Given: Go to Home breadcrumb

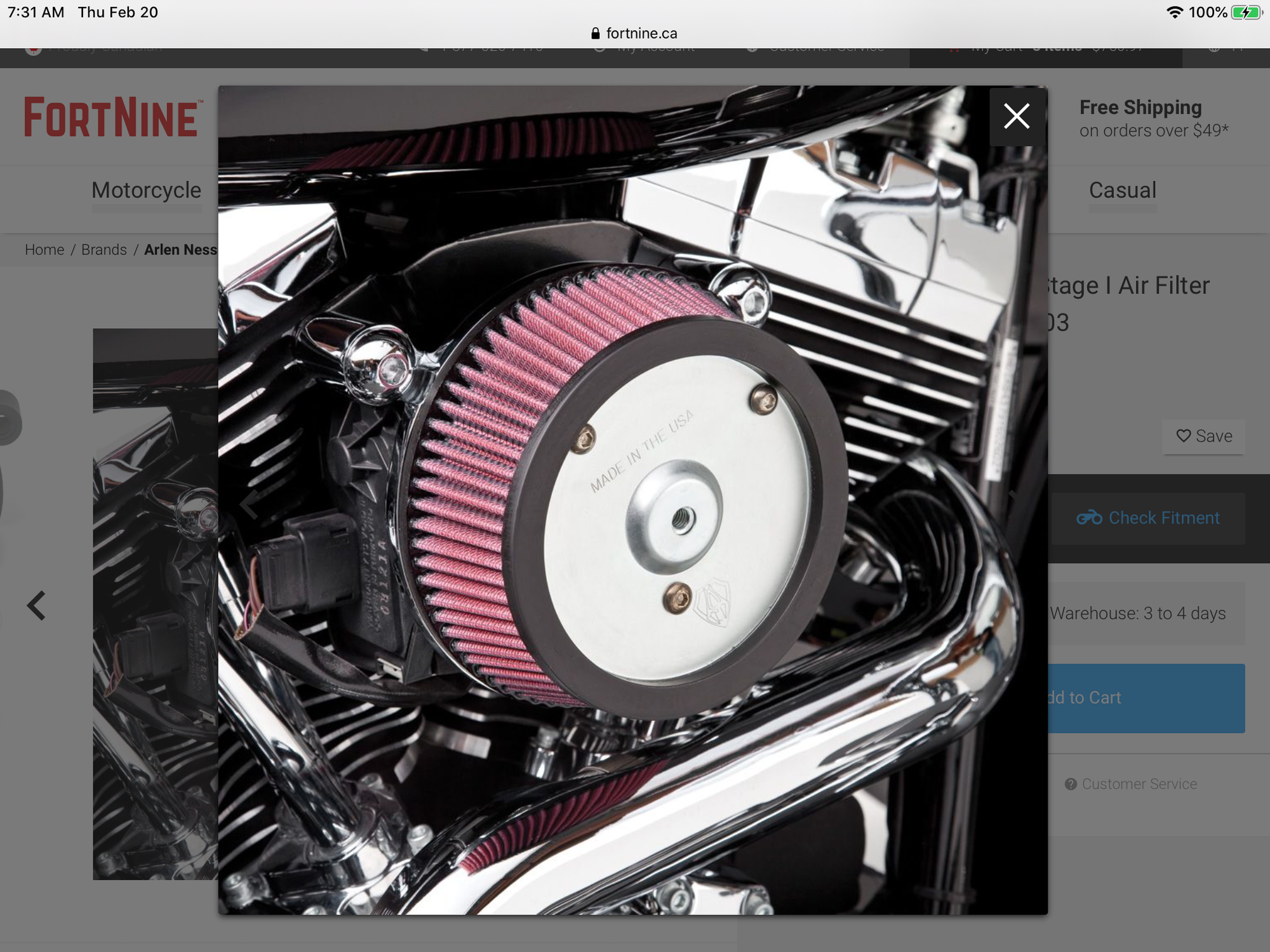Looking at the screenshot, I should click(44, 250).
